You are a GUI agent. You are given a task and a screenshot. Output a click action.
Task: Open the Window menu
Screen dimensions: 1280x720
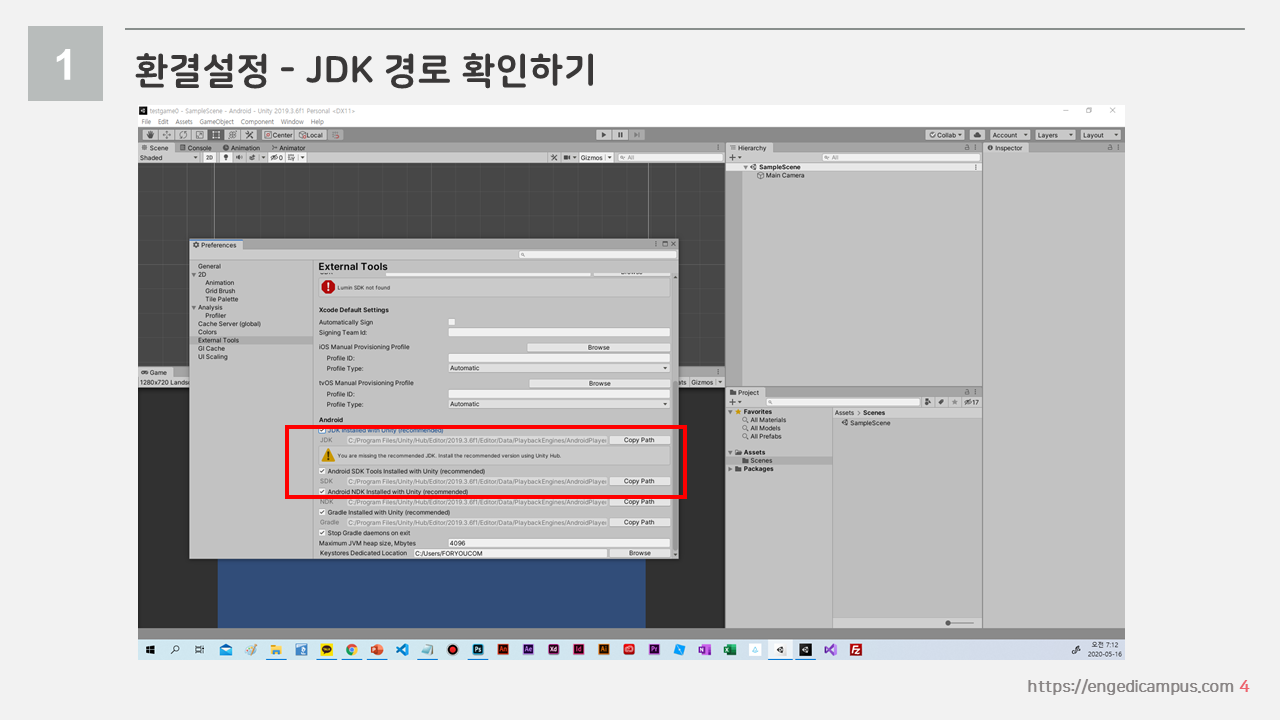292,122
